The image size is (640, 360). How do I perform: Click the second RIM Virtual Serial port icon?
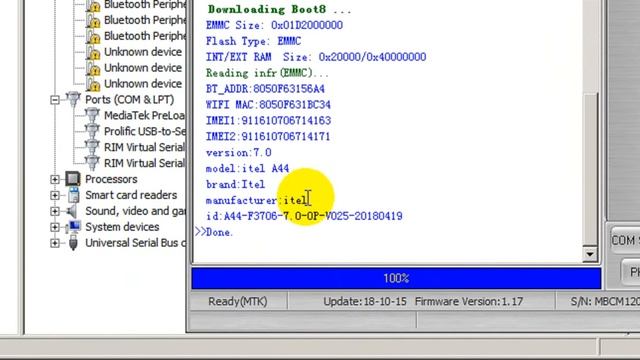click(x=92, y=163)
